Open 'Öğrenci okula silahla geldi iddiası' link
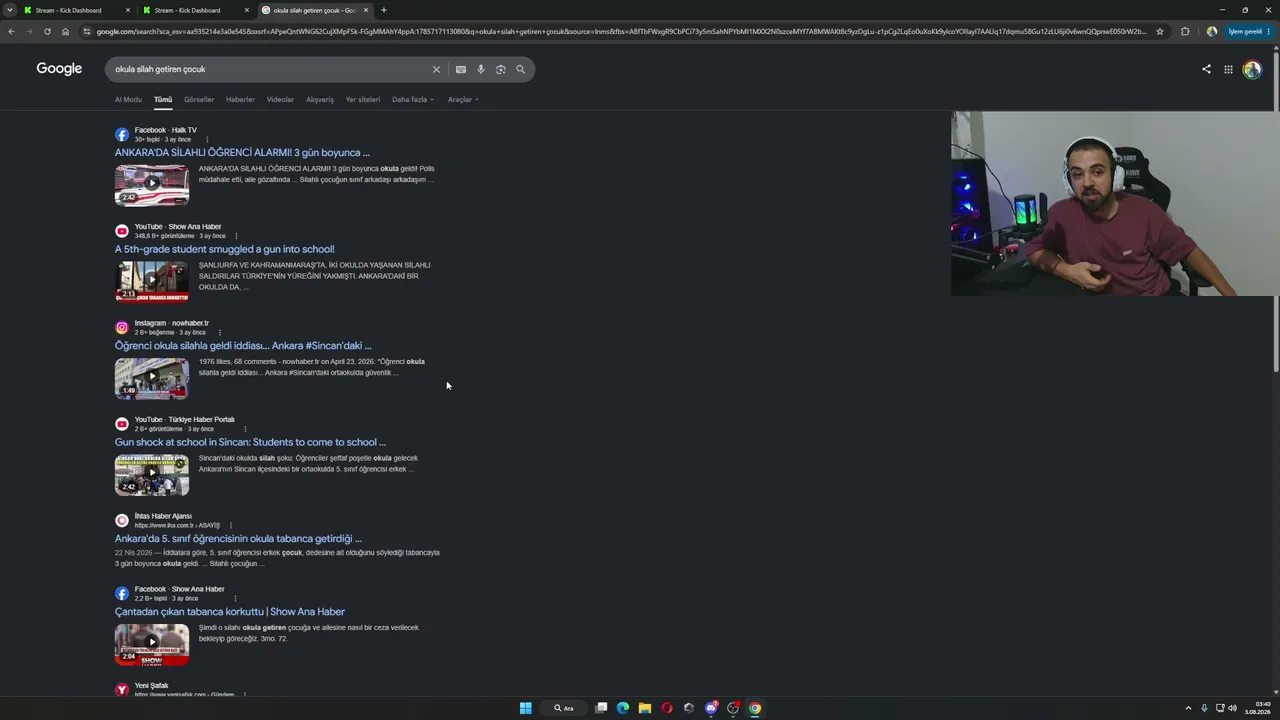Viewport: 1280px width, 720px height. click(x=243, y=346)
